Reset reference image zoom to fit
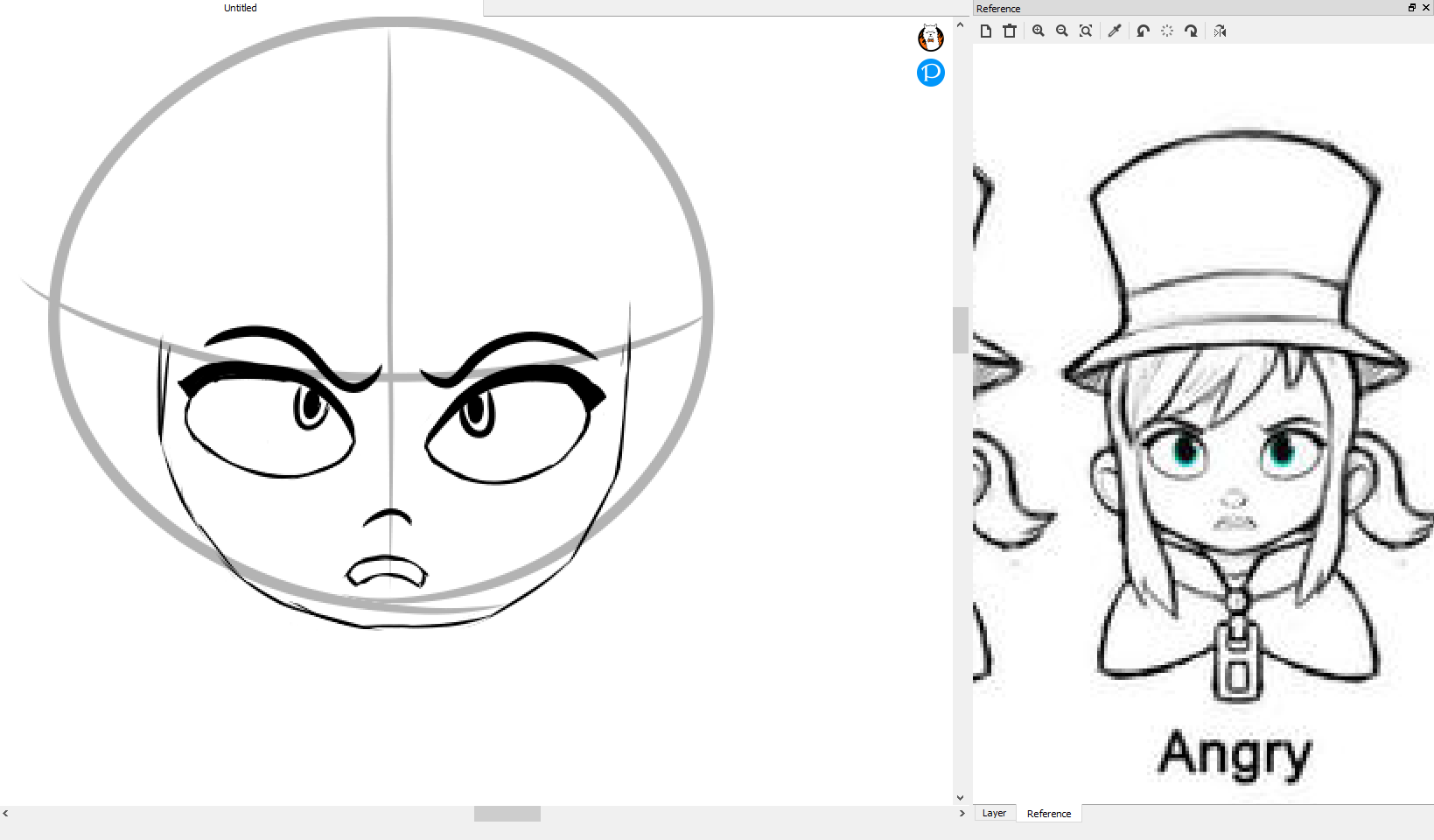Screen dimensions: 1434x840 [x=1086, y=31]
